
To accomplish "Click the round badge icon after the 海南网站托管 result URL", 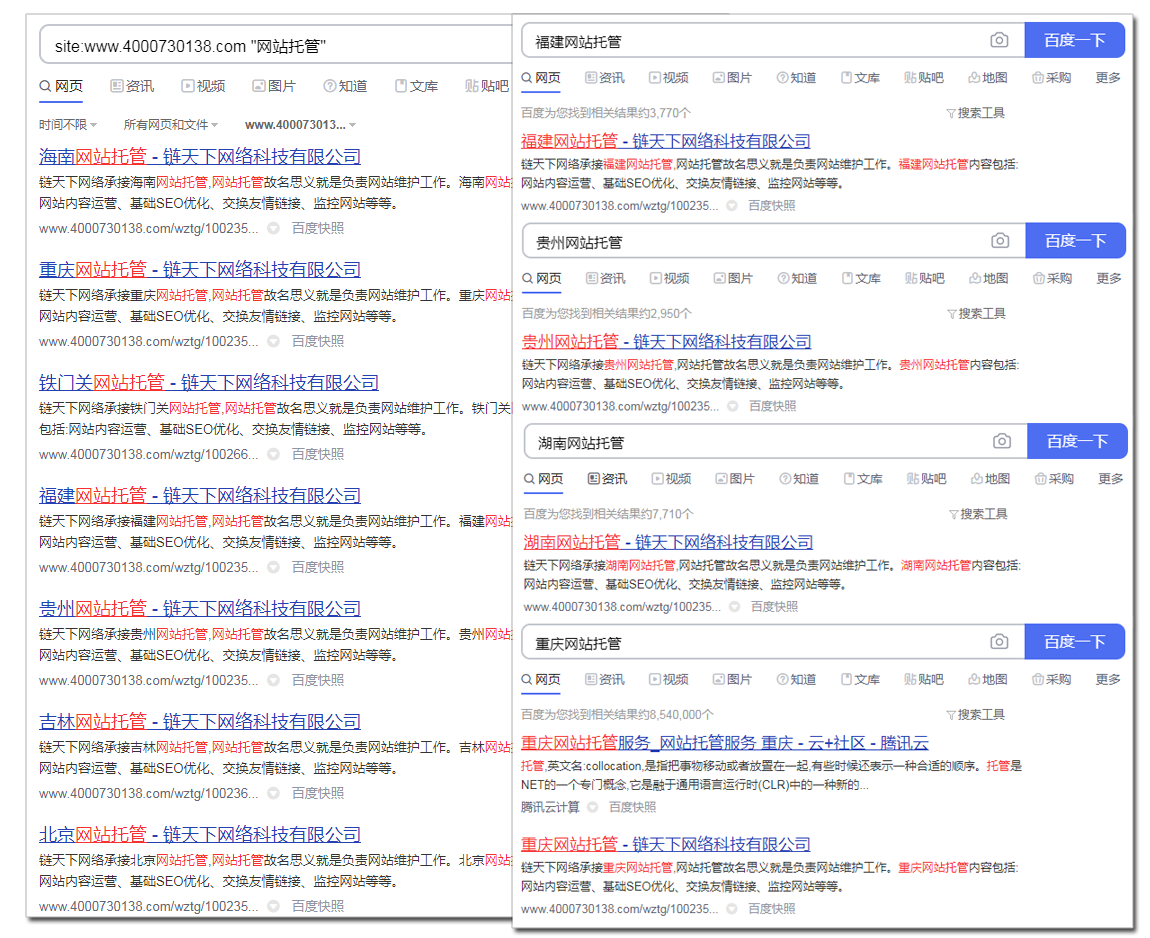I will click(x=274, y=228).
